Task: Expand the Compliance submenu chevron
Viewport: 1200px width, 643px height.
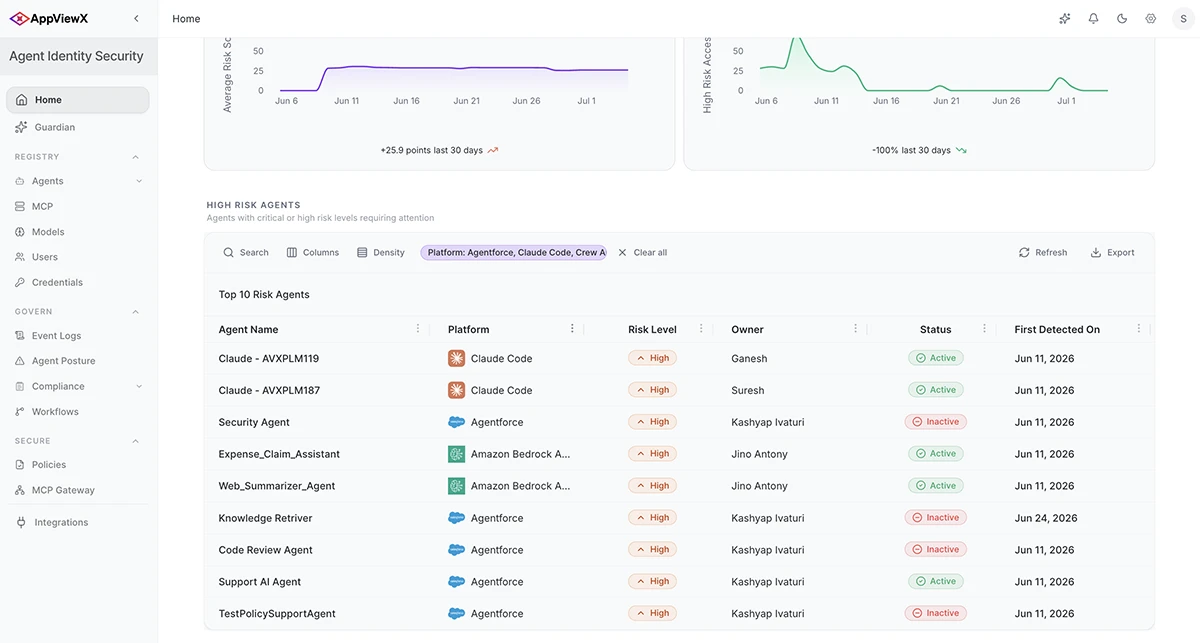Action: (x=139, y=386)
